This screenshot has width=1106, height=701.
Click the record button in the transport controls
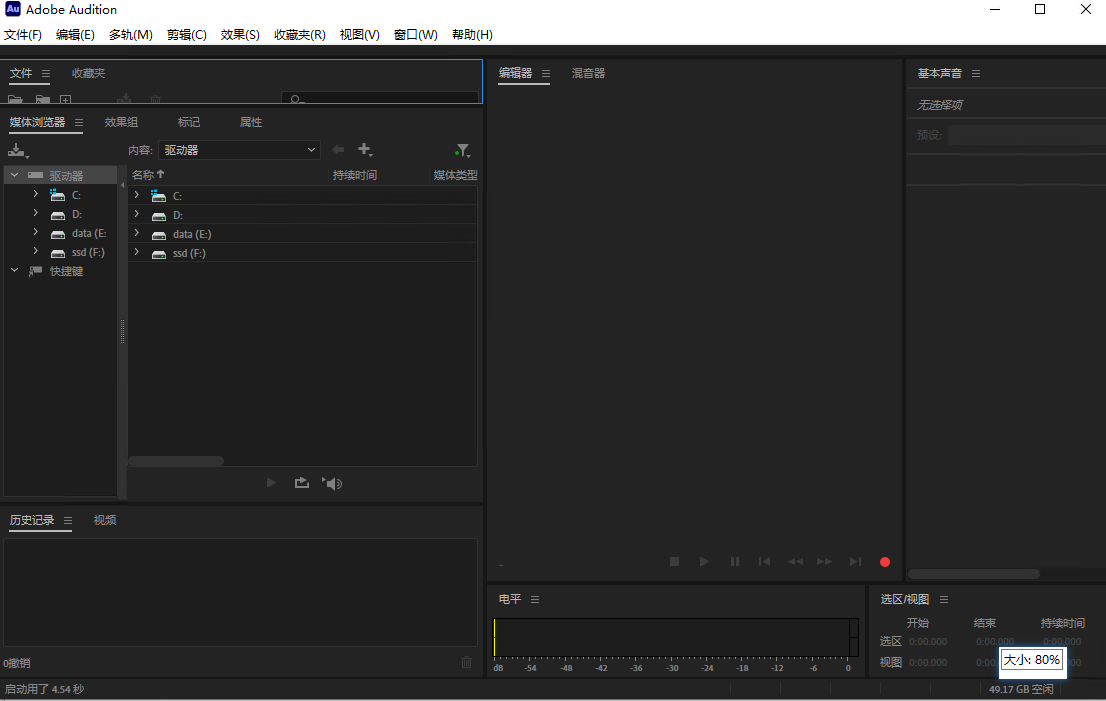point(884,561)
